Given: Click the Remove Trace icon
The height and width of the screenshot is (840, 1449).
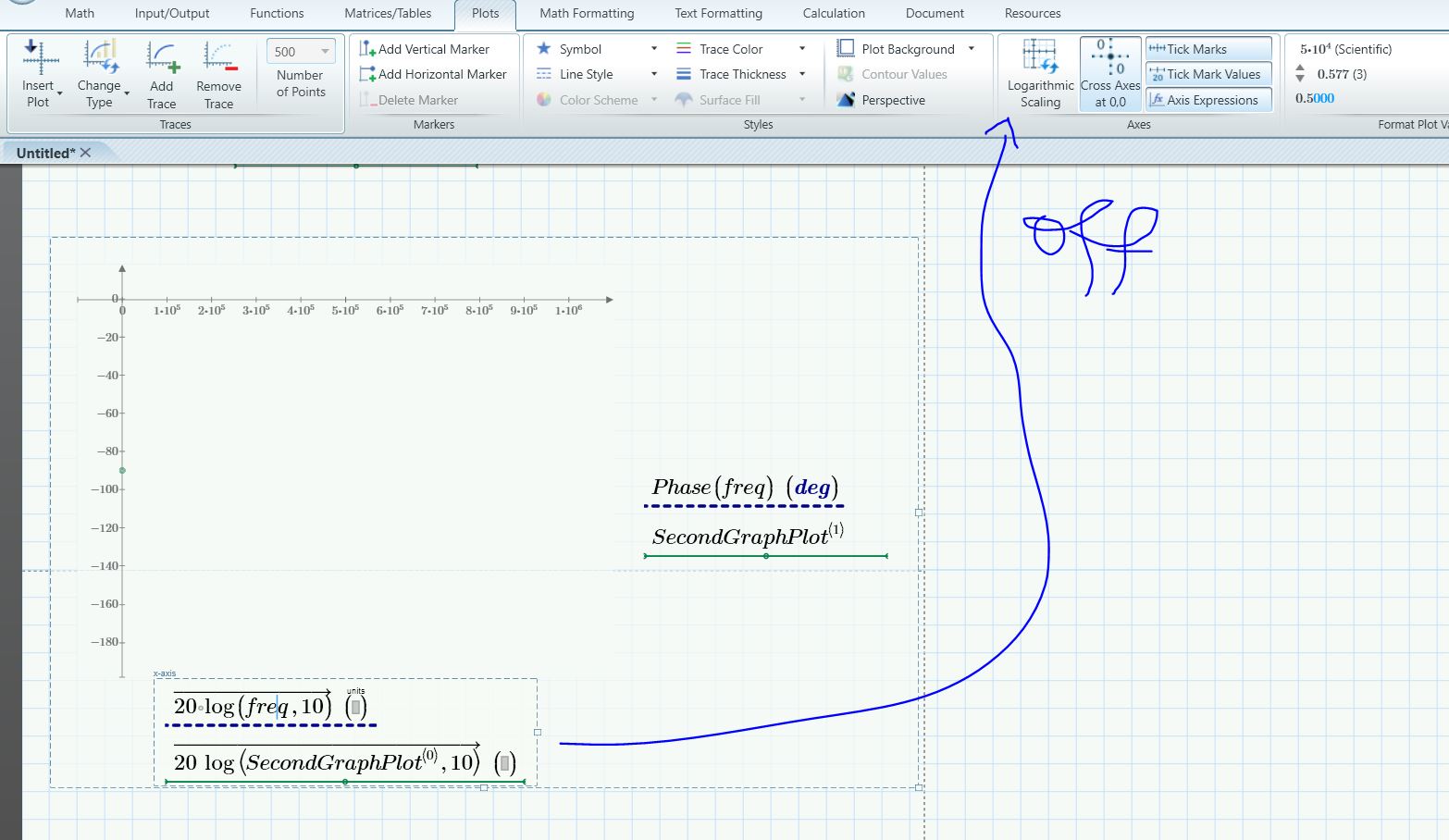Looking at the screenshot, I should point(219,57).
